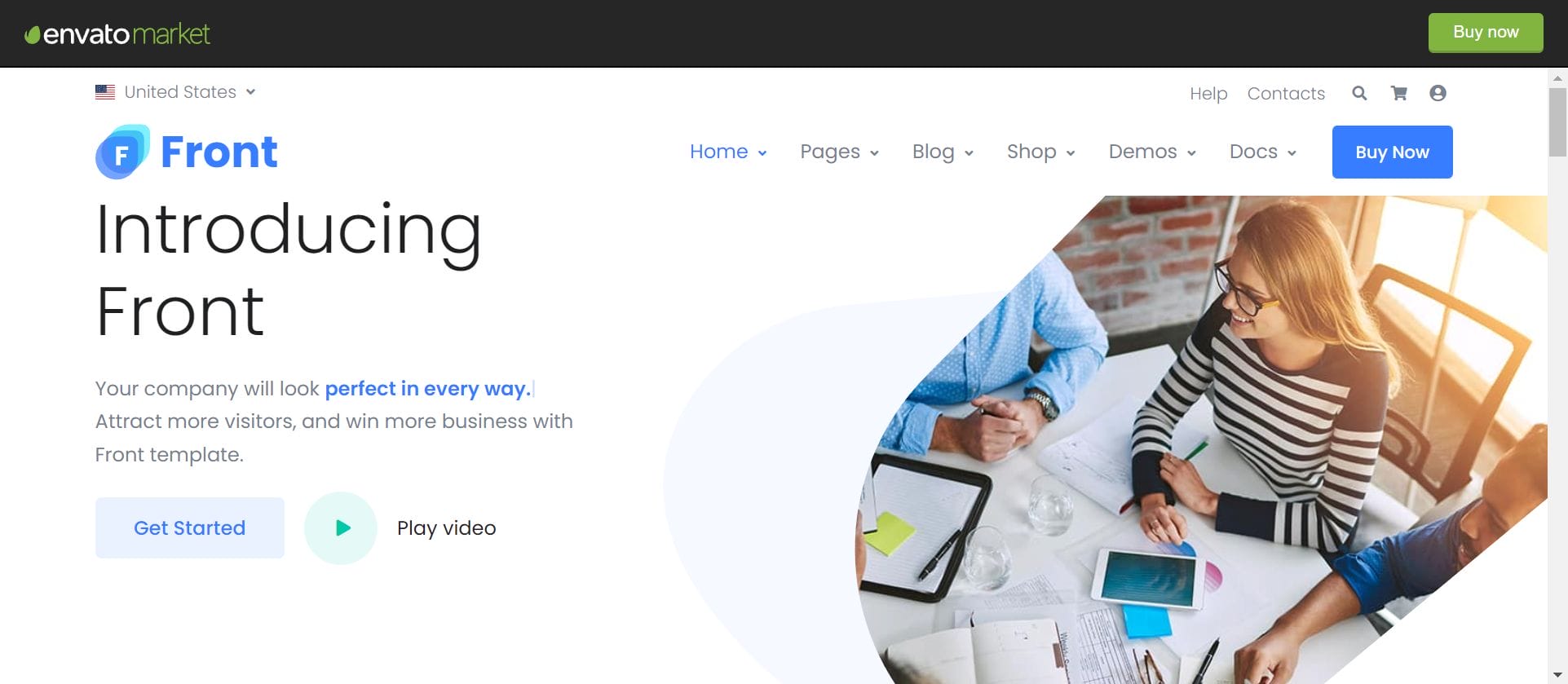Click the green Buy now button
The height and width of the screenshot is (684, 1568).
point(1485,33)
